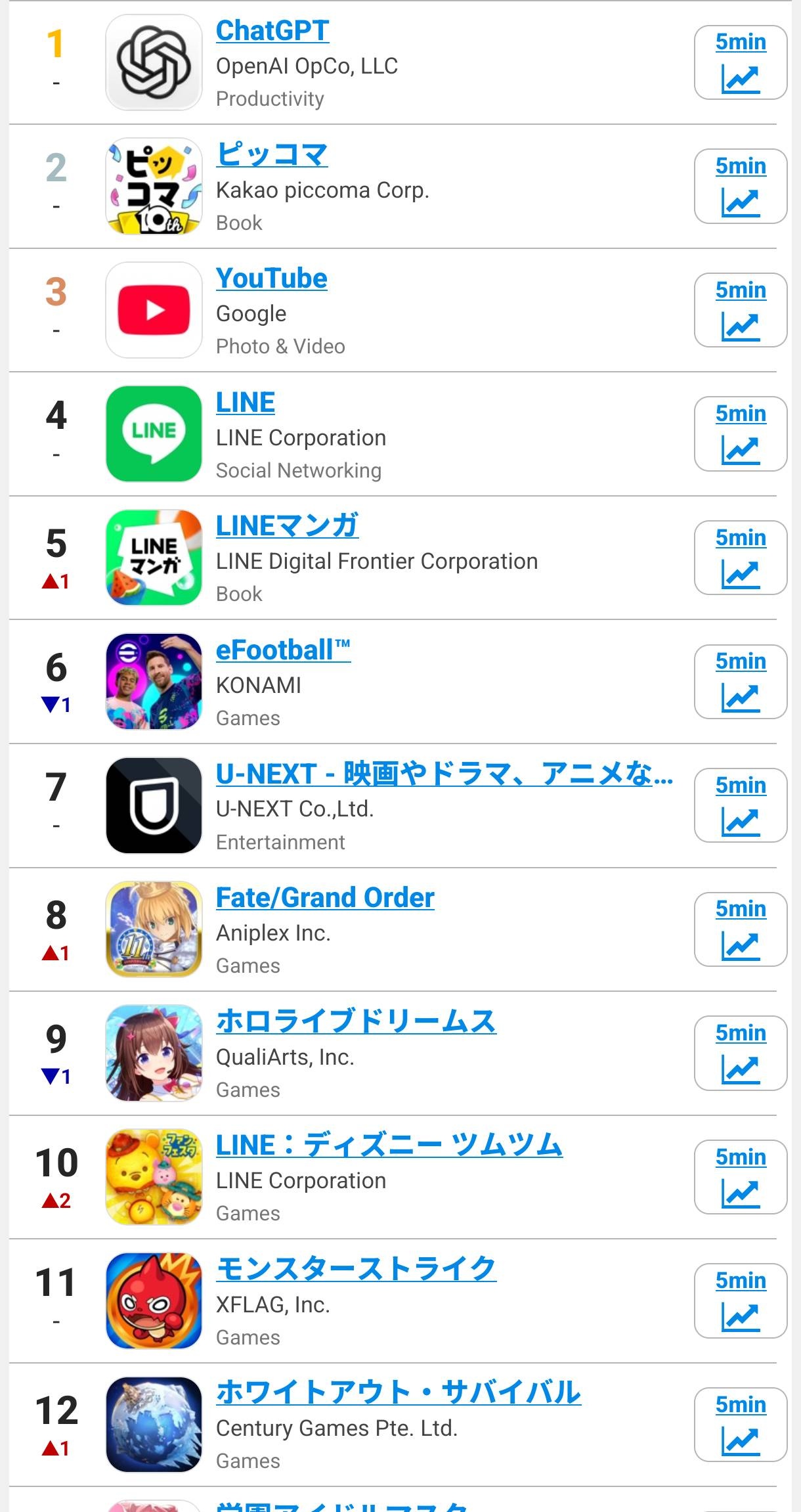
Task: Open the ChatGPT title link
Action: pos(272,31)
